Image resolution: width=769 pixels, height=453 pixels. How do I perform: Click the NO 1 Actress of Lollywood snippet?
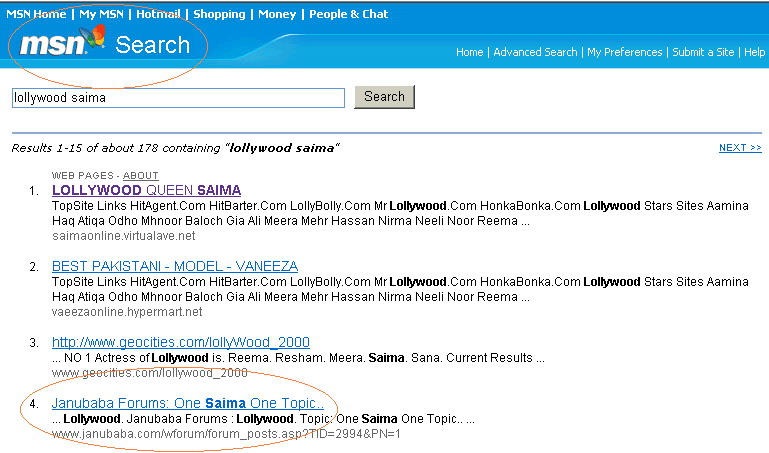[x=298, y=358]
